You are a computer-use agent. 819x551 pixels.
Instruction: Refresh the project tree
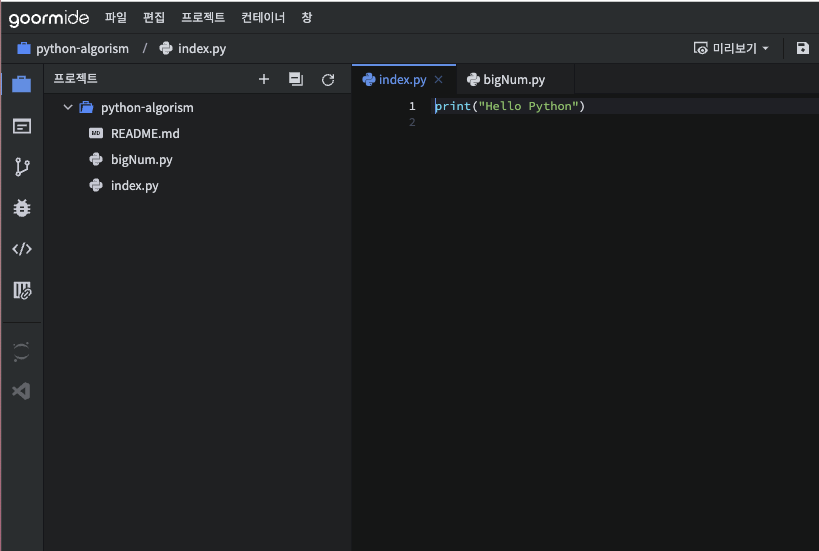(328, 80)
